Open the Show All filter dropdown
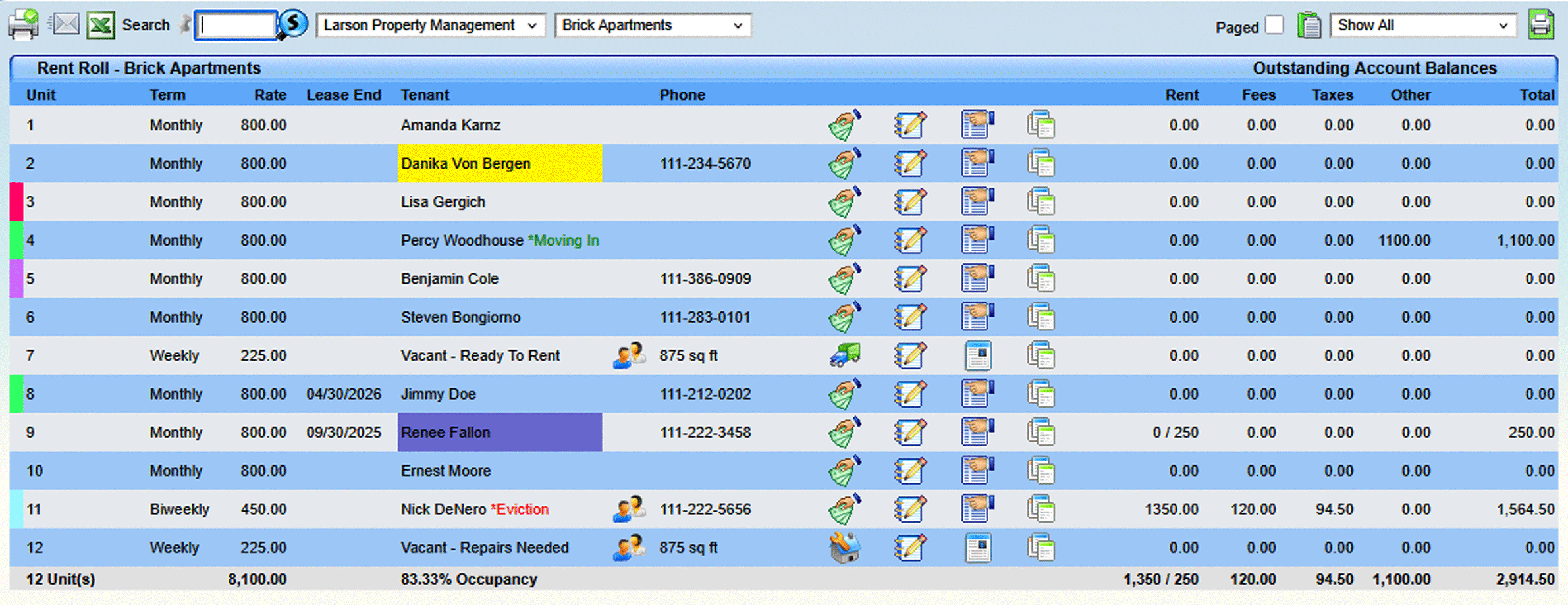 click(1422, 25)
